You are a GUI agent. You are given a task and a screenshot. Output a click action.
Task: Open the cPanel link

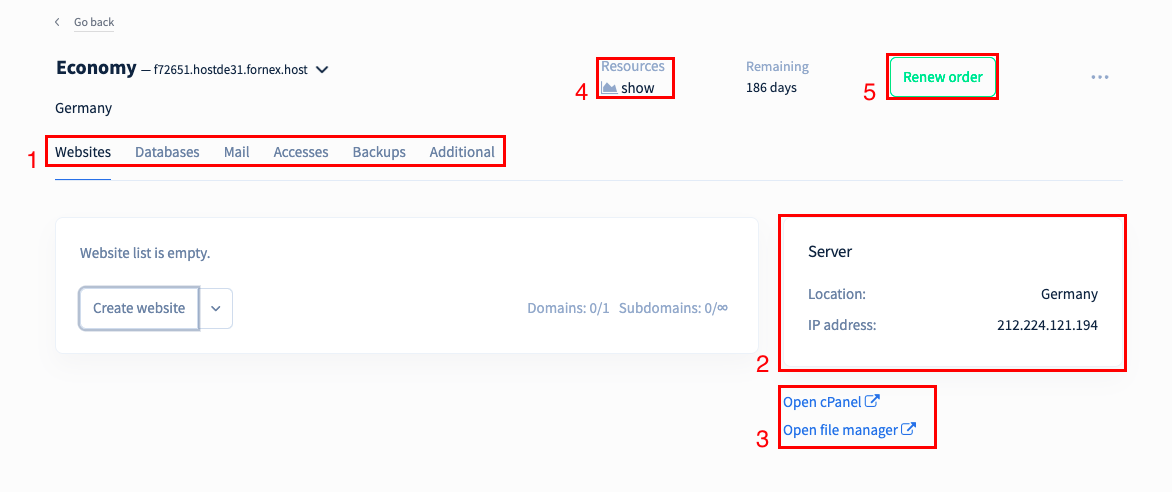tap(822, 402)
